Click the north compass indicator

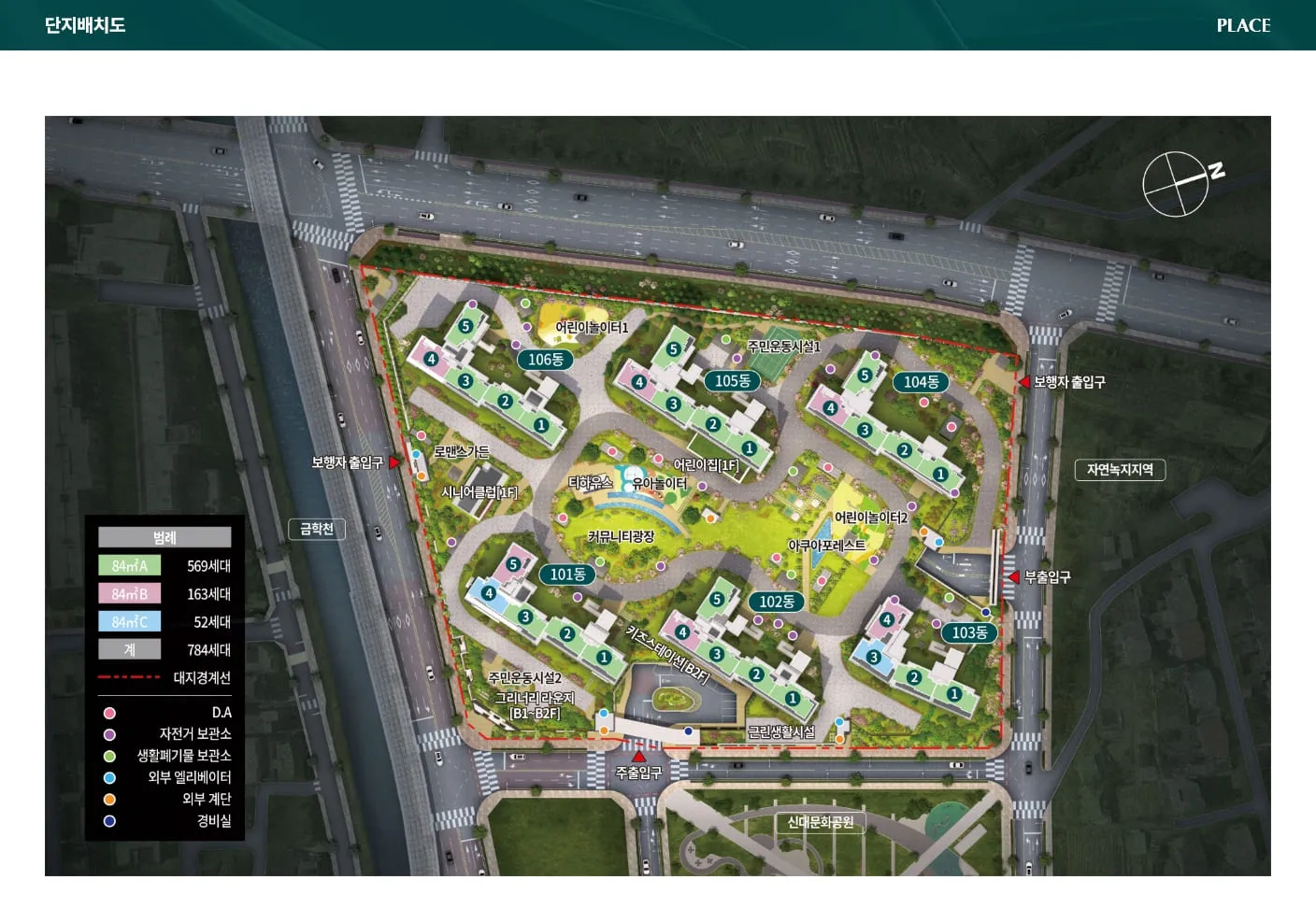[x=1176, y=184]
